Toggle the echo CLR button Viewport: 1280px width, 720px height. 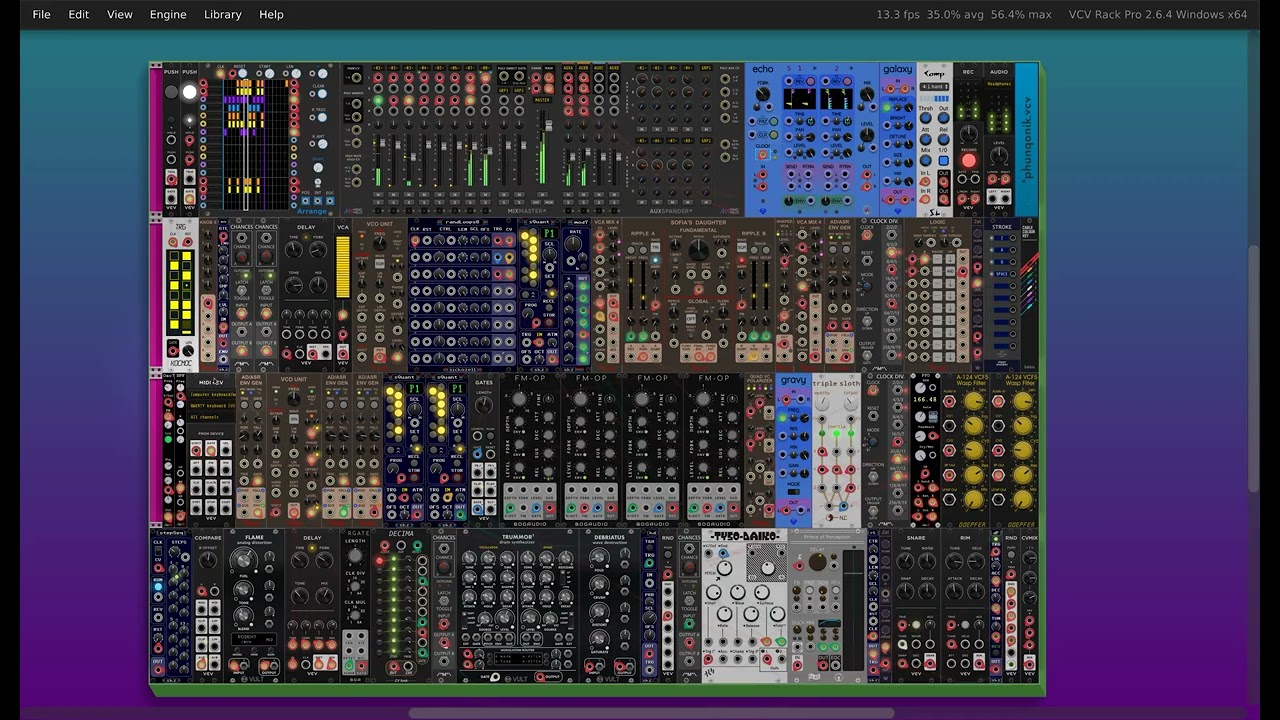coord(774,135)
